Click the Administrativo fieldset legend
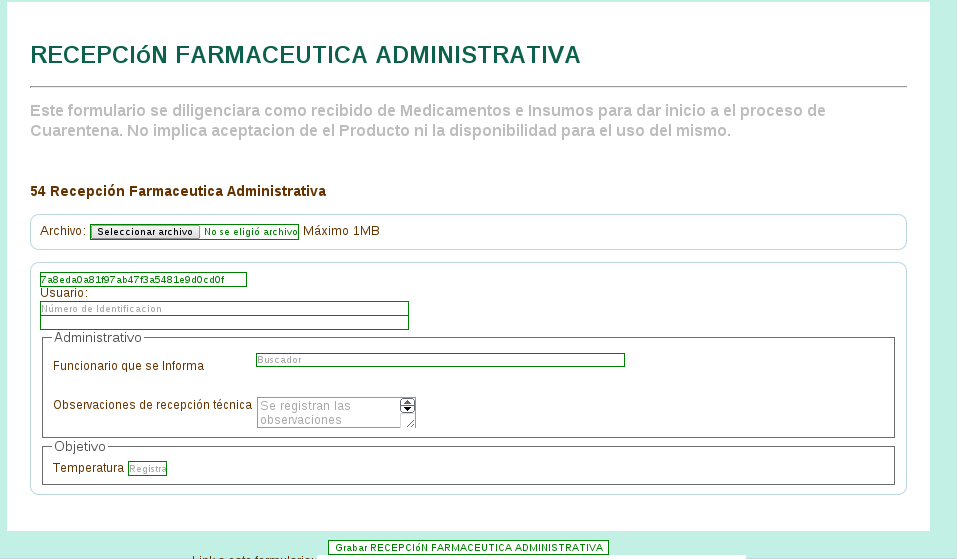 [x=98, y=338]
